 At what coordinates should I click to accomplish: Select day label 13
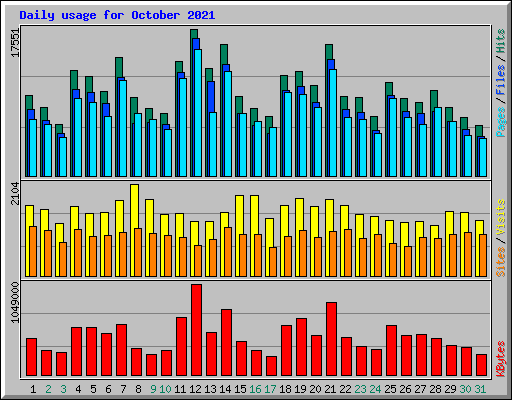tap(210, 389)
